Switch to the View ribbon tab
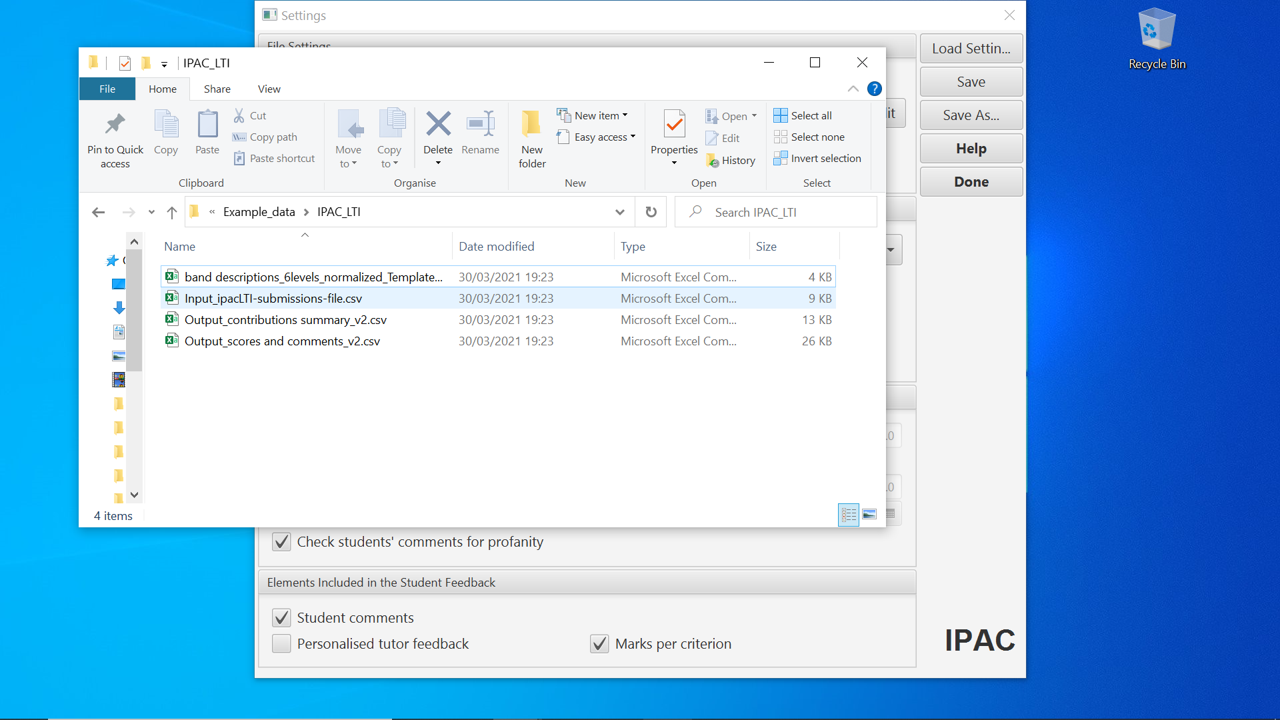 tap(269, 89)
